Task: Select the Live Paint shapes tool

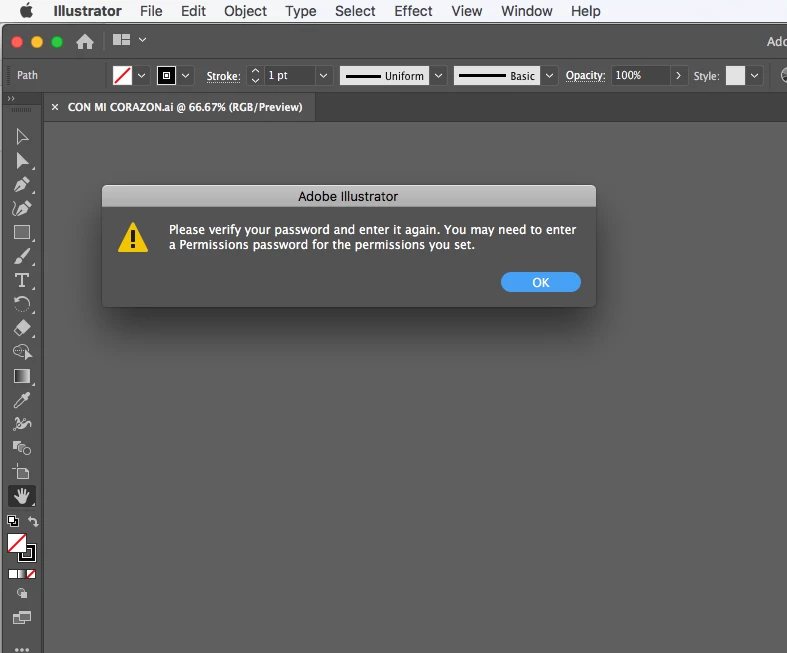Action: (22, 448)
